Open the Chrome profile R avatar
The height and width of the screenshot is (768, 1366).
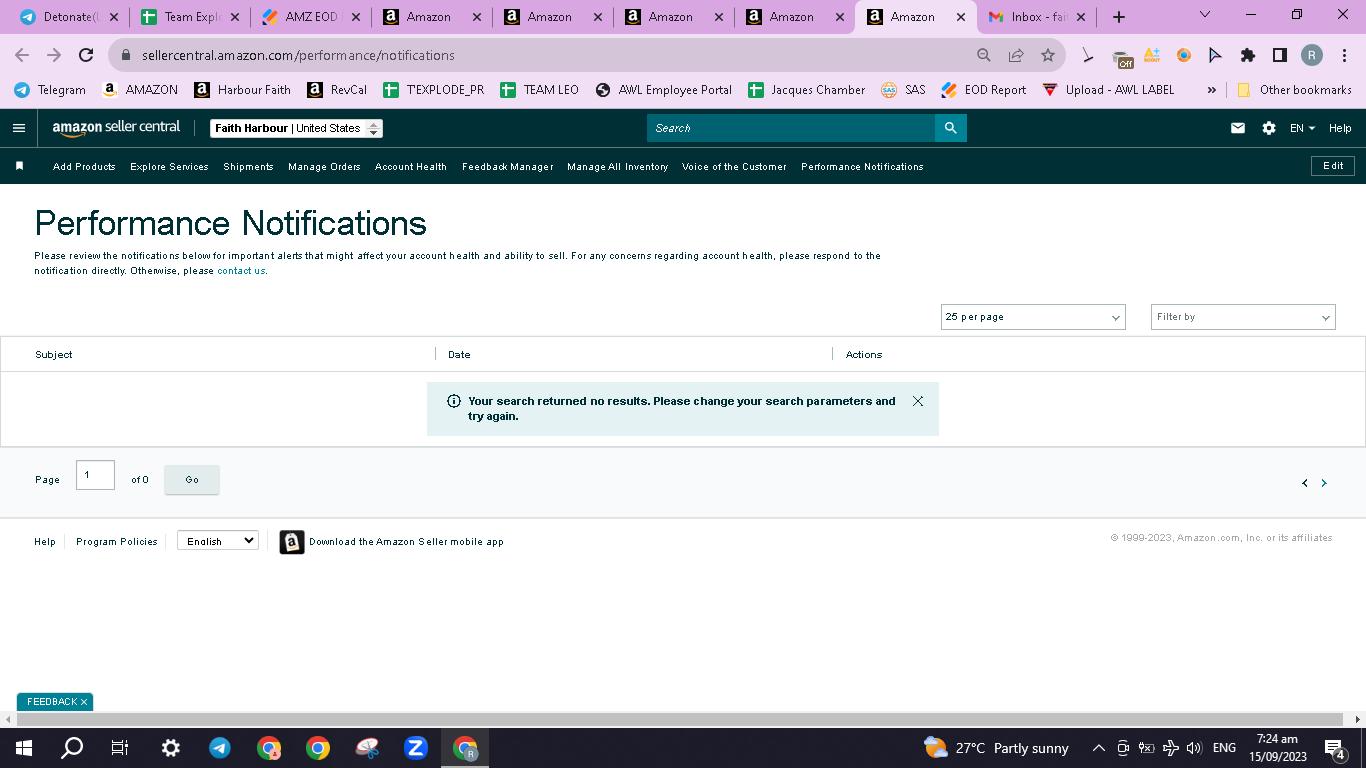[1312, 55]
